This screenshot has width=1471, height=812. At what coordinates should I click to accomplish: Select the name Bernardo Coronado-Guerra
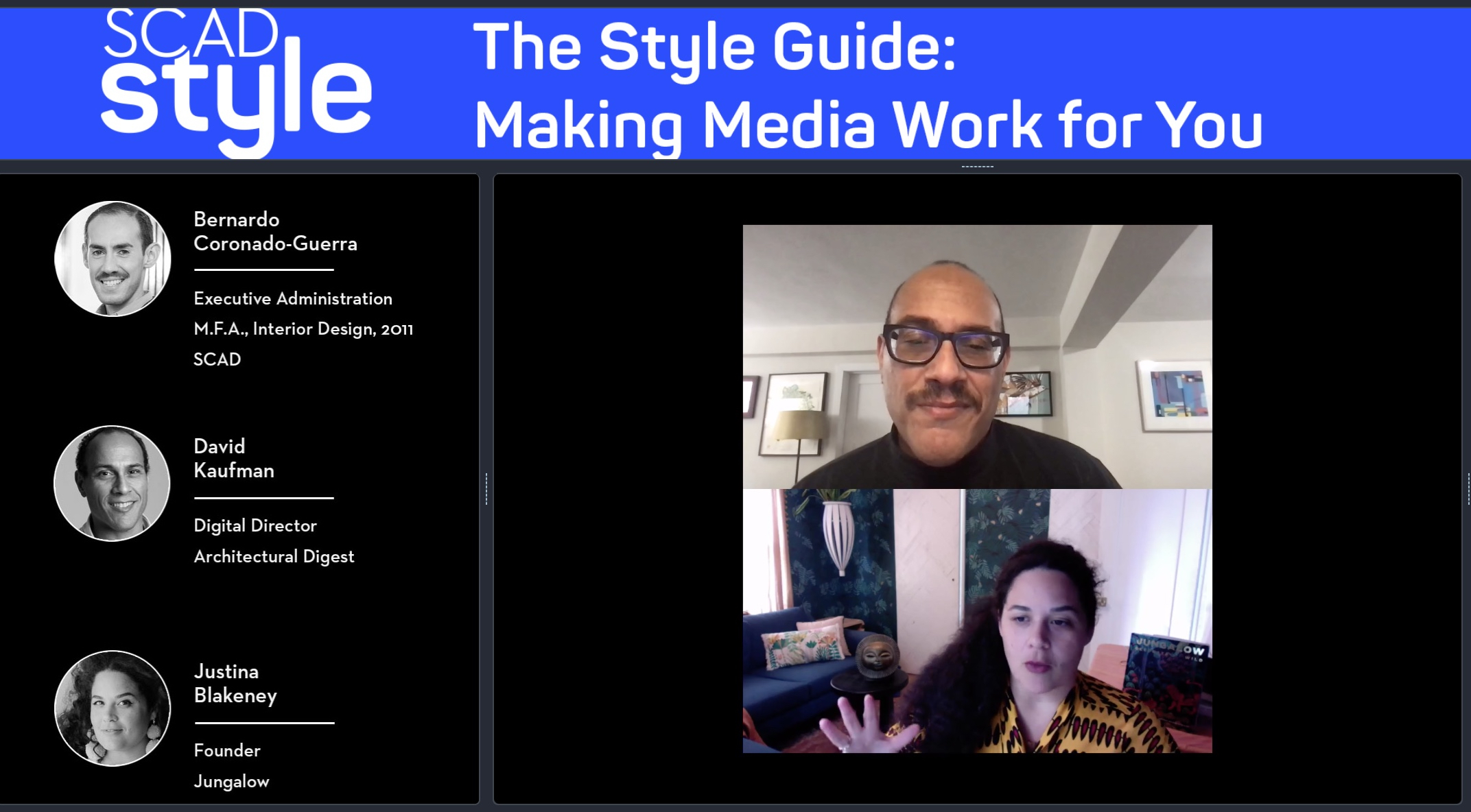click(x=275, y=231)
